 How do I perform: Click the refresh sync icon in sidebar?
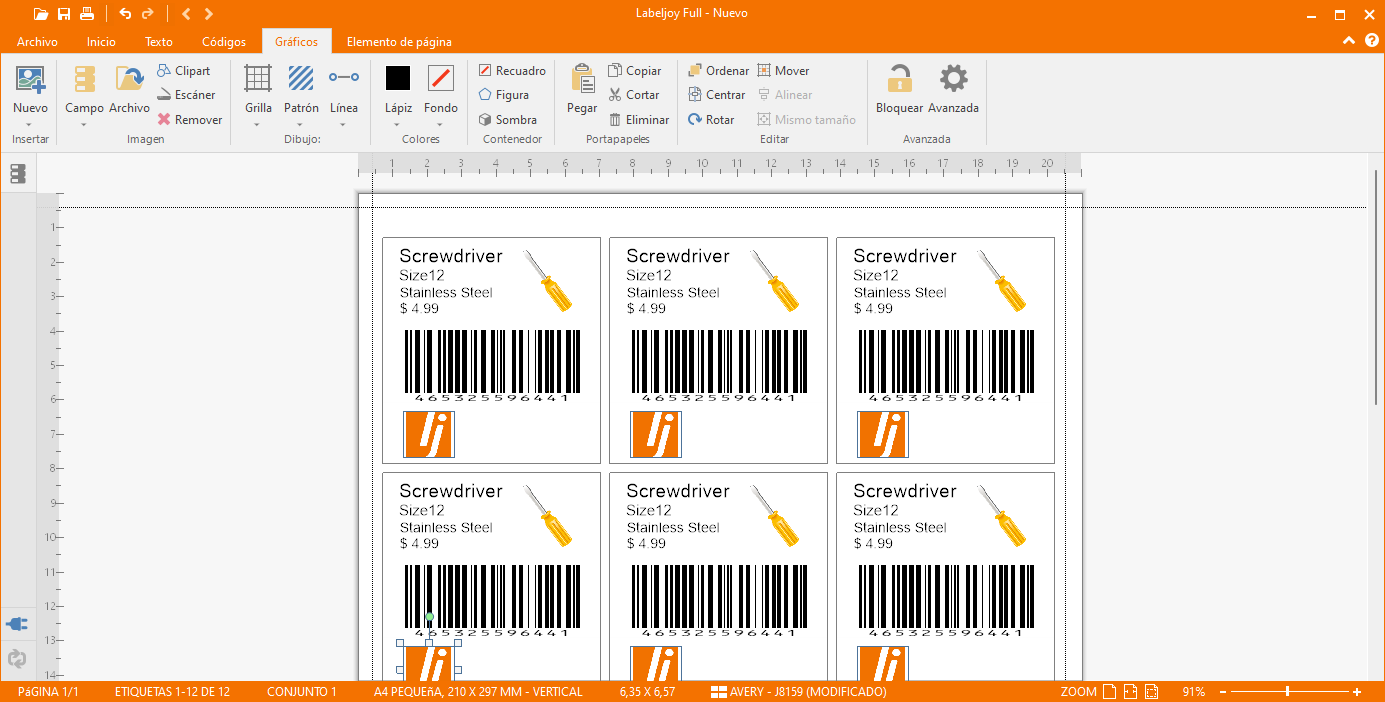[18, 659]
